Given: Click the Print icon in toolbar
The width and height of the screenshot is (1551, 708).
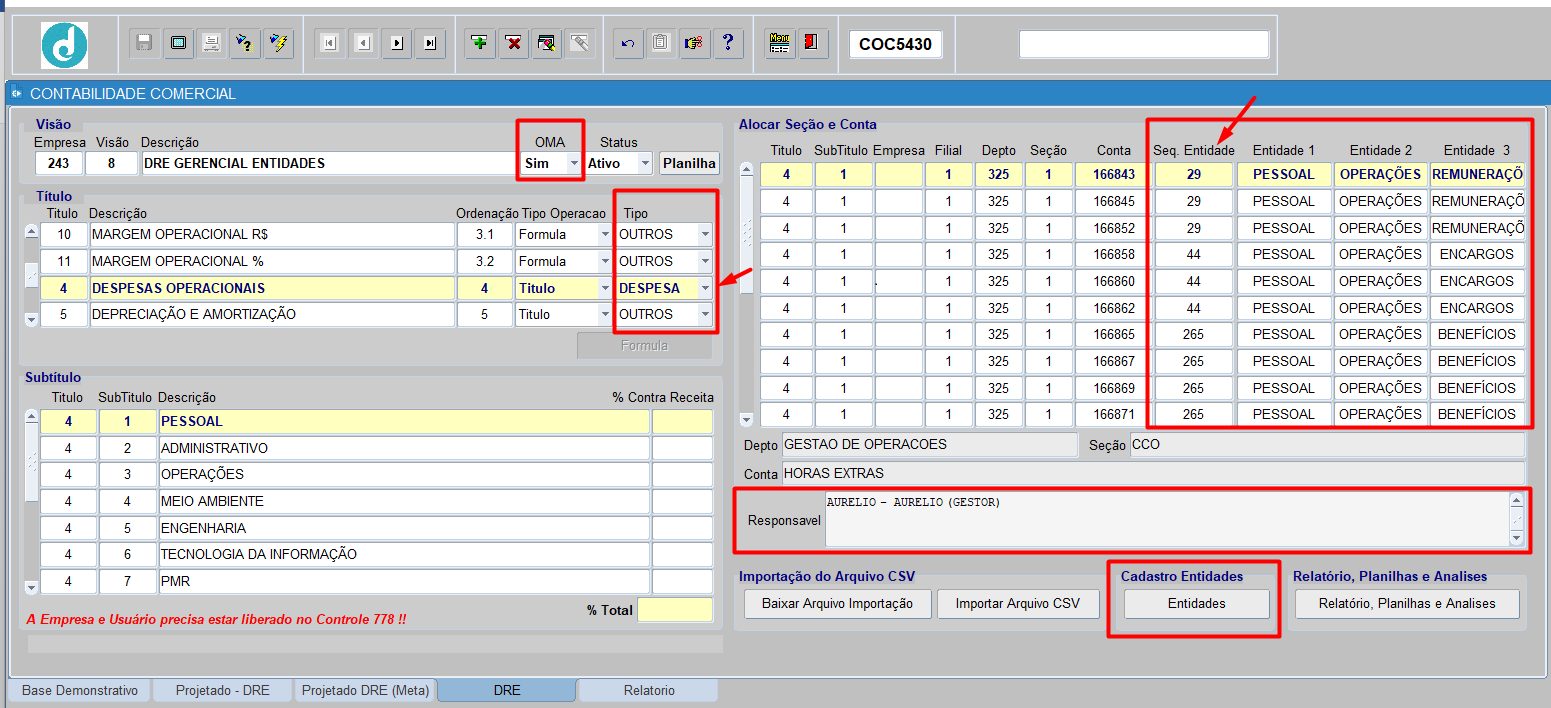Looking at the screenshot, I should pyautogui.click(x=211, y=43).
